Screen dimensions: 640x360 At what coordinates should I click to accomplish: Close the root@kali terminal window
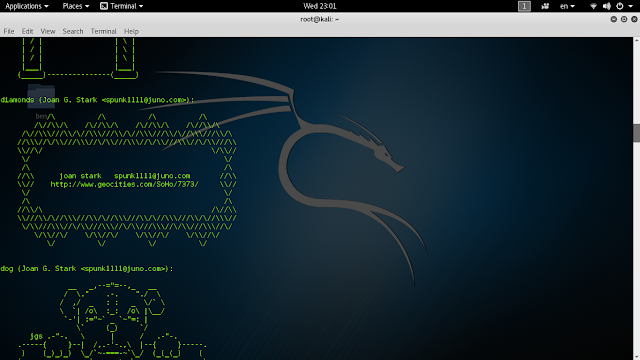(x=634, y=19)
